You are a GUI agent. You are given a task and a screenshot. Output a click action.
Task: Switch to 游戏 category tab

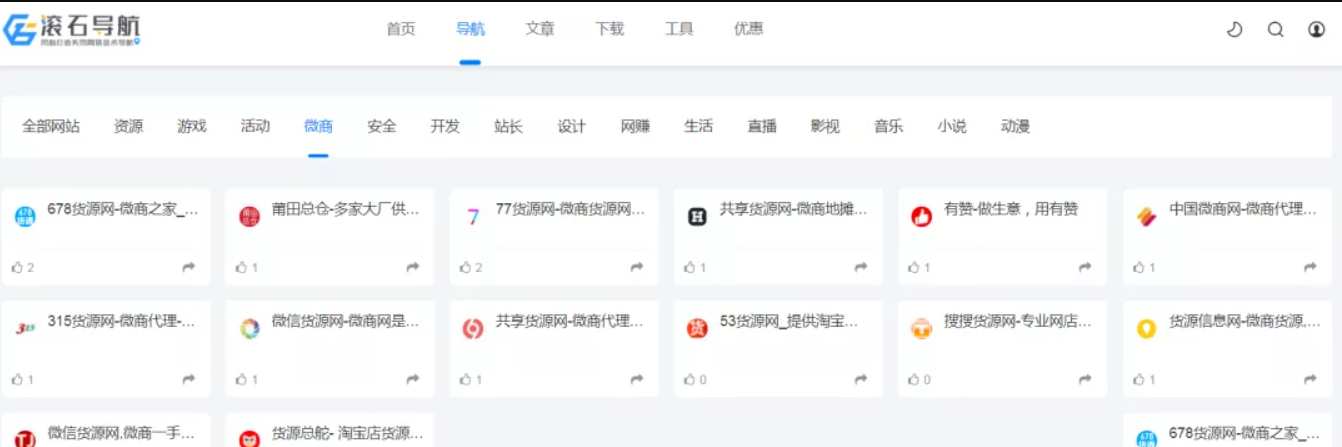tap(192, 126)
